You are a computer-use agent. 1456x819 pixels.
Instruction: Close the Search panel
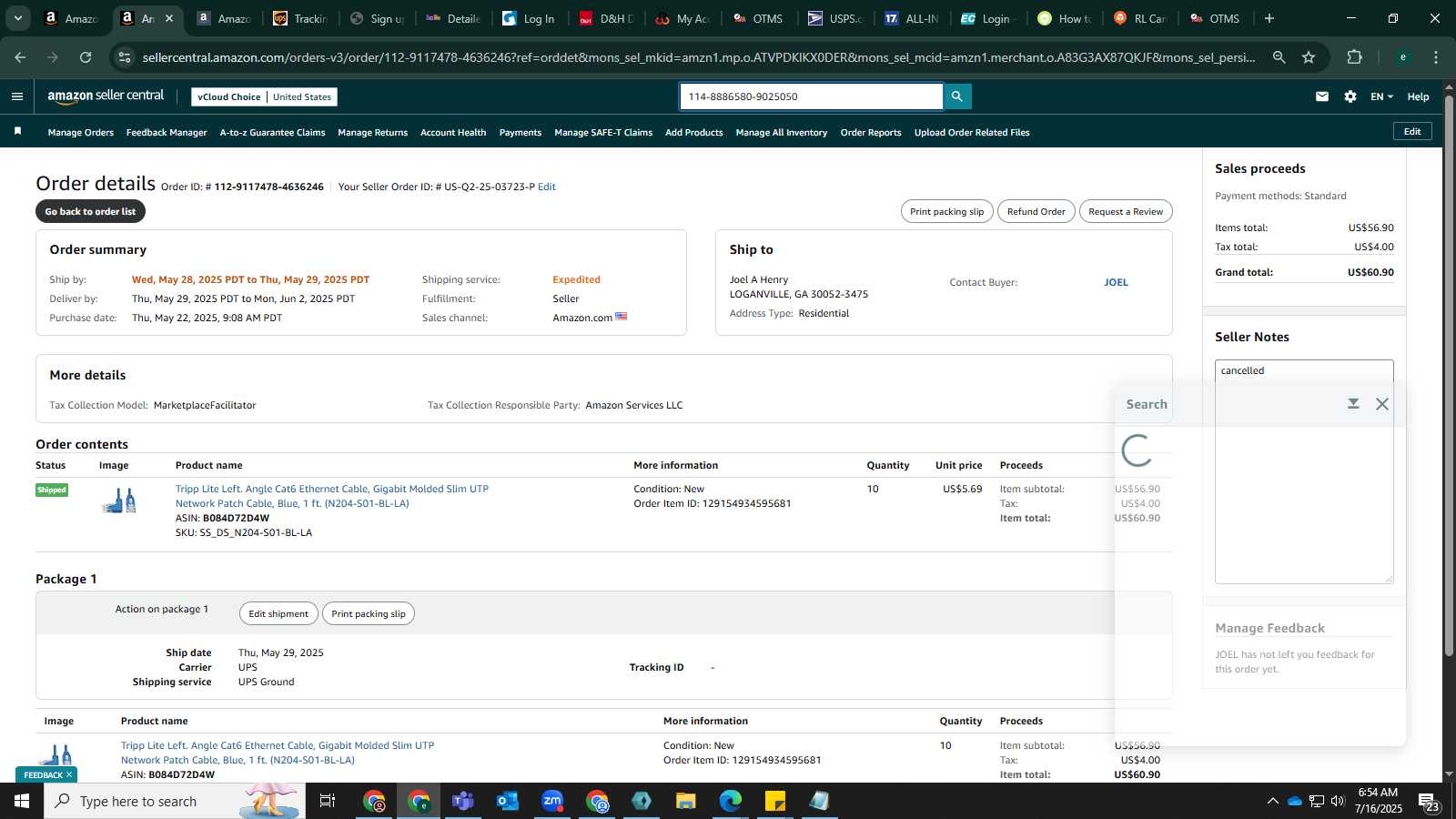point(1382,404)
